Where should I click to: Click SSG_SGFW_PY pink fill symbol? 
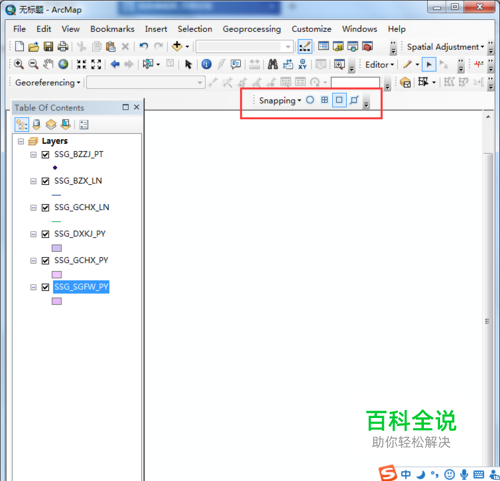(57, 301)
